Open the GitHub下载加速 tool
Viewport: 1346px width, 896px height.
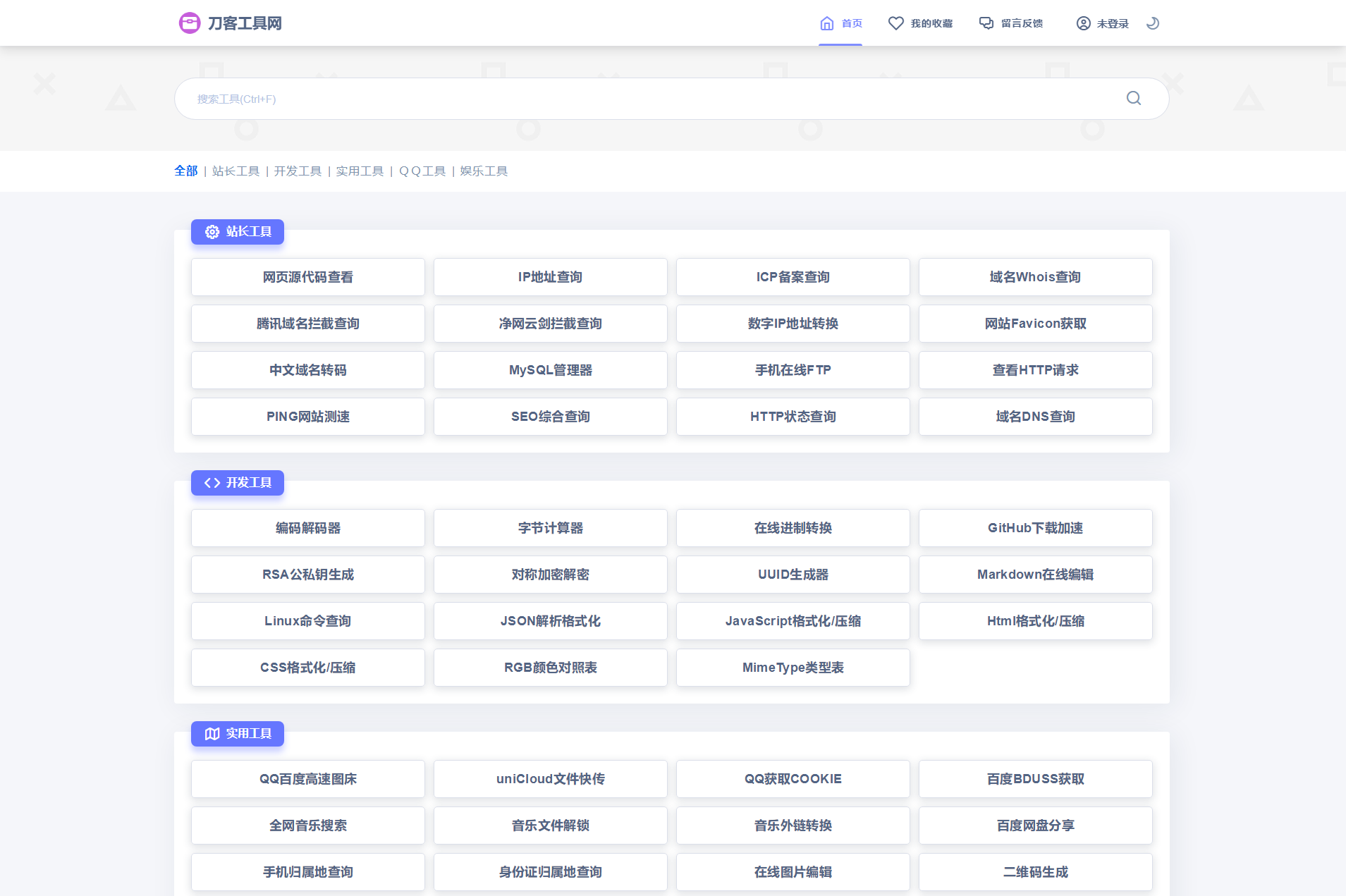pos(1036,528)
